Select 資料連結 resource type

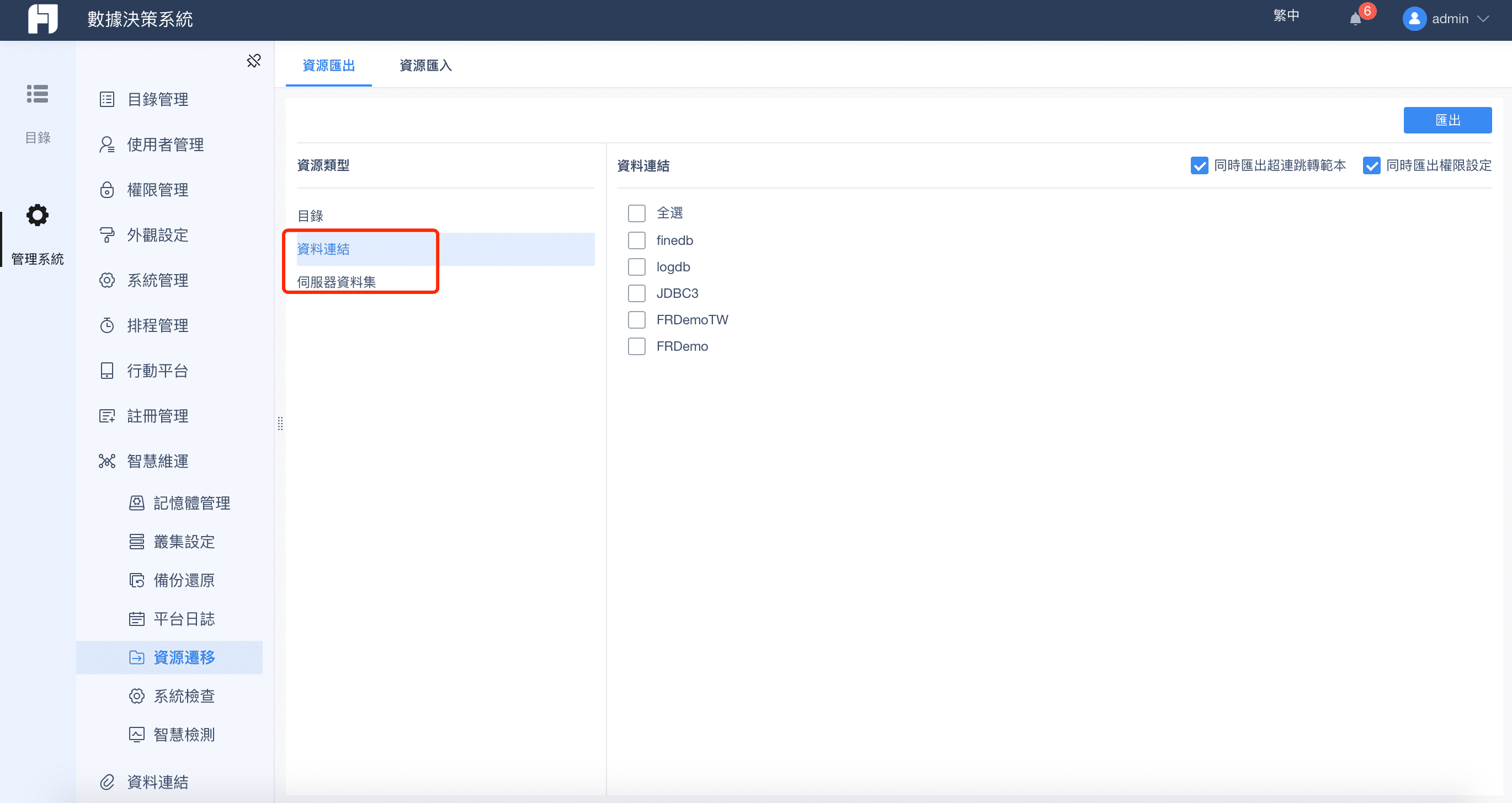[445, 249]
